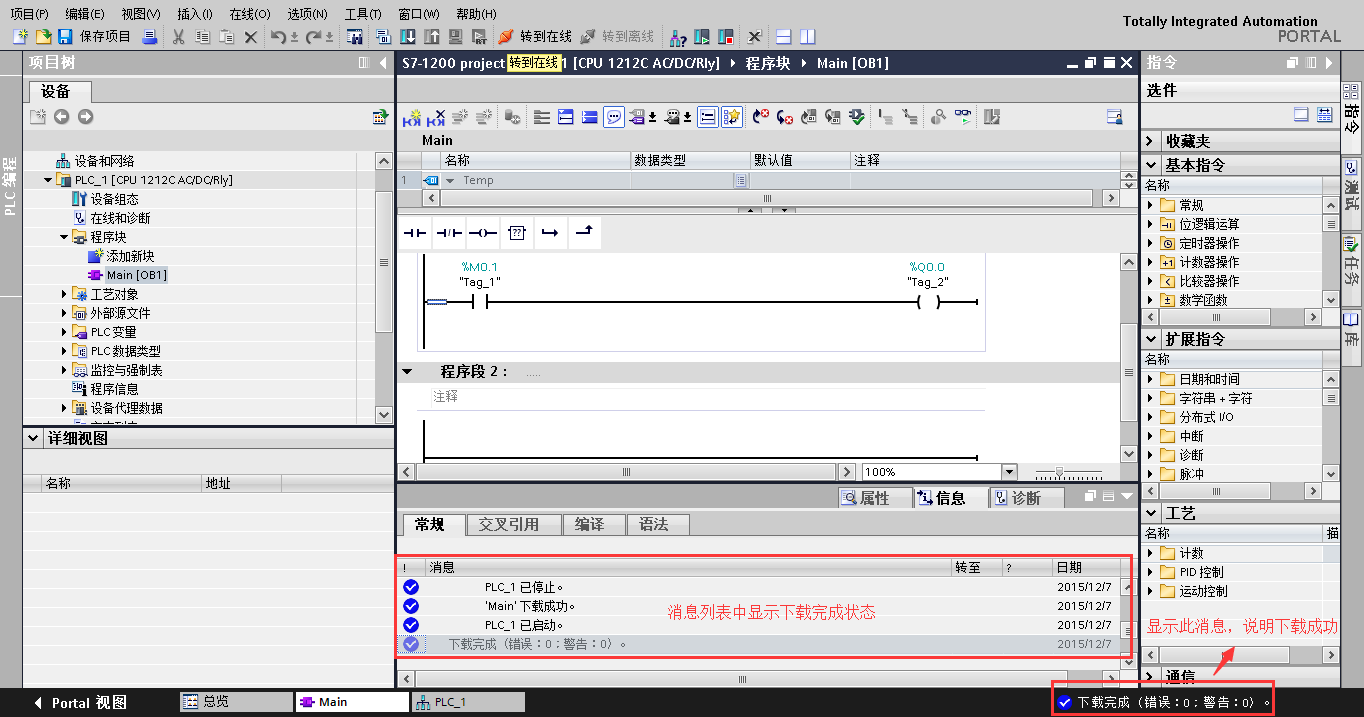
Task: Insert an empty box from favorites
Action: [x=516, y=232]
